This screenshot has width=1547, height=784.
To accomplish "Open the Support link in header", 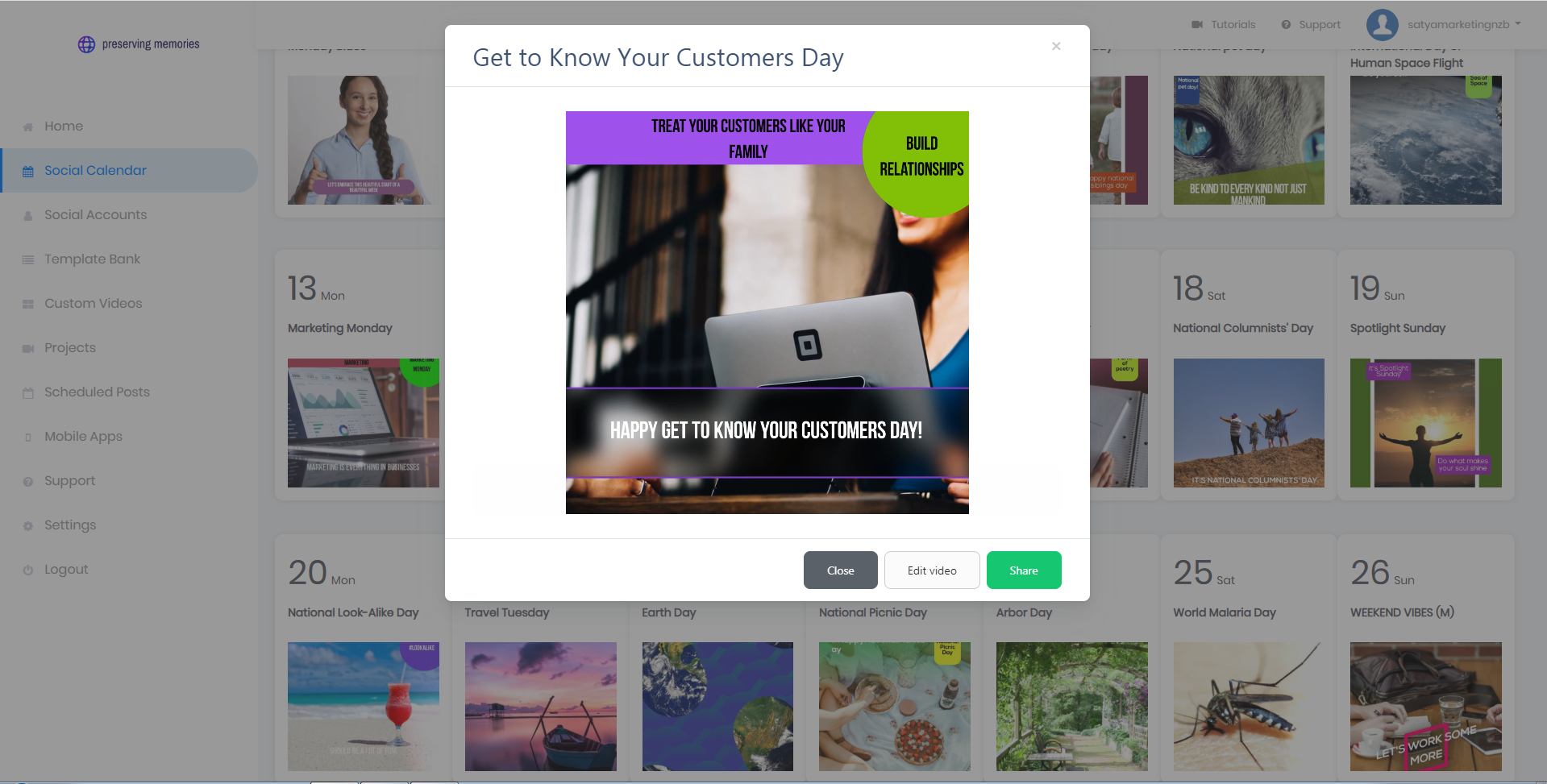I will point(1311,24).
